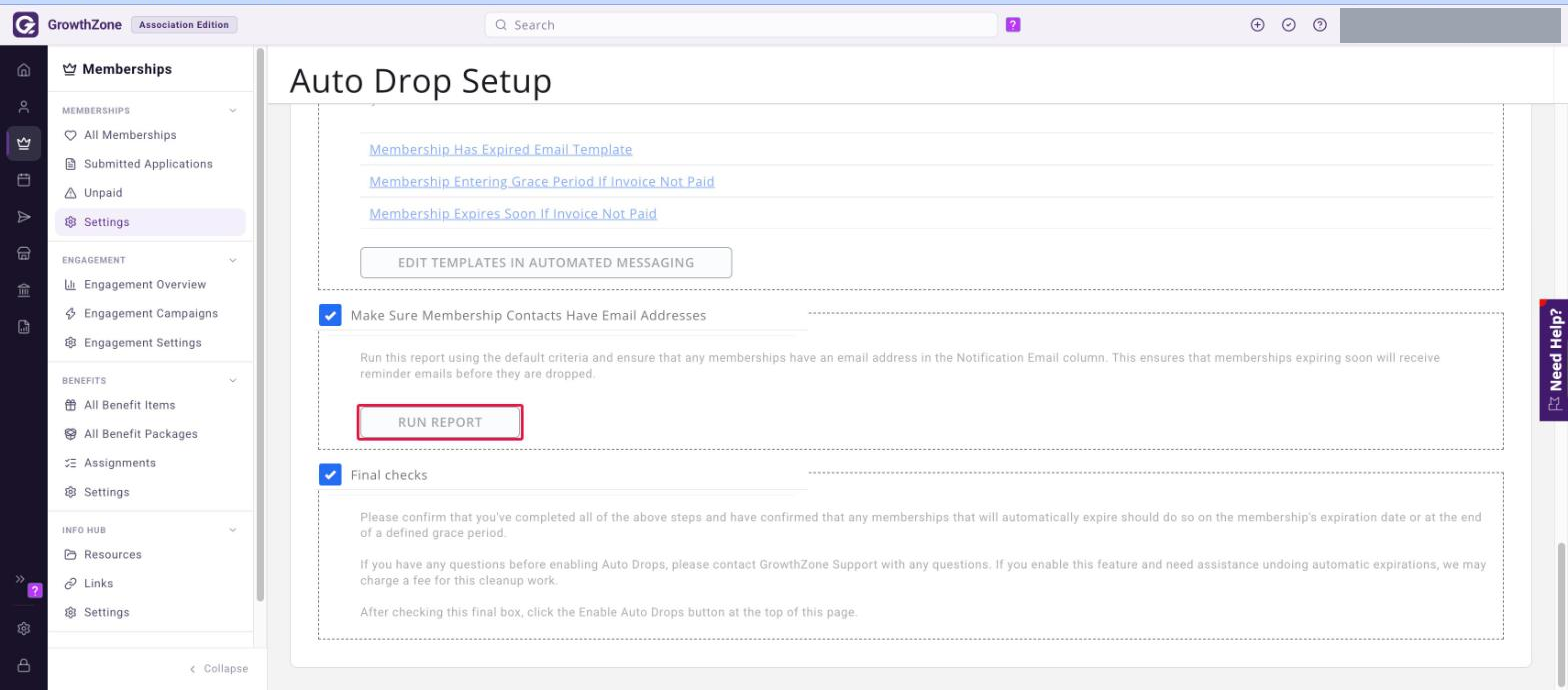Click the purple question badge in rail
The image size is (1568, 690).
(x=35, y=591)
